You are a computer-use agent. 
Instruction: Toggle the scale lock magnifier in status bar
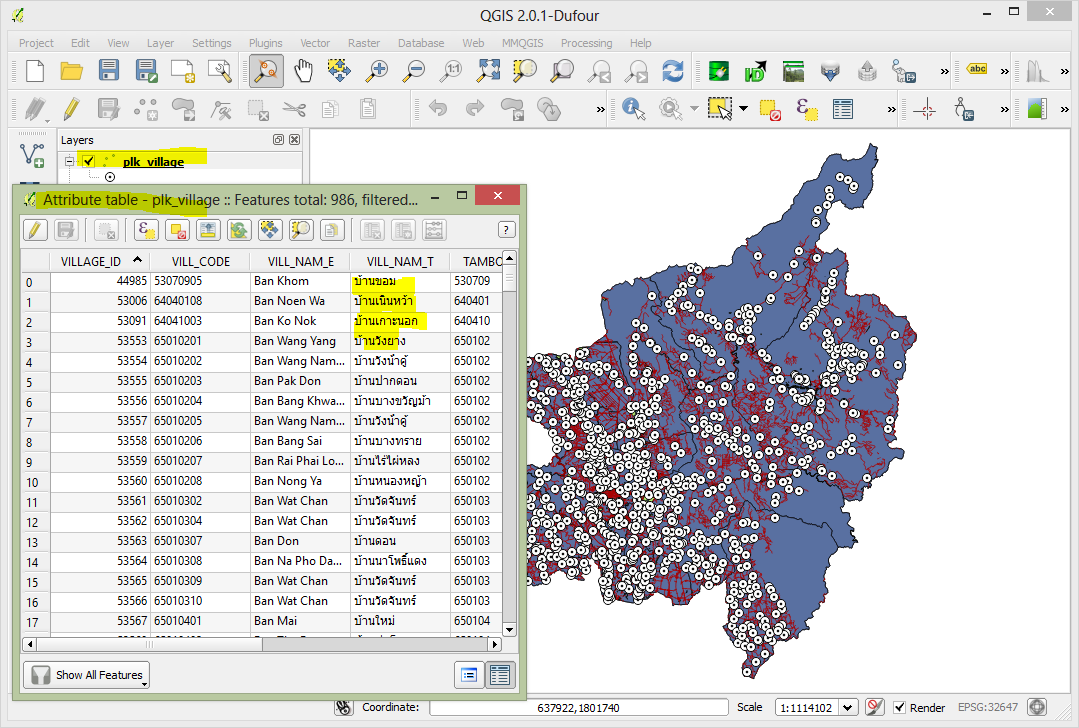click(x=874, y=707)
